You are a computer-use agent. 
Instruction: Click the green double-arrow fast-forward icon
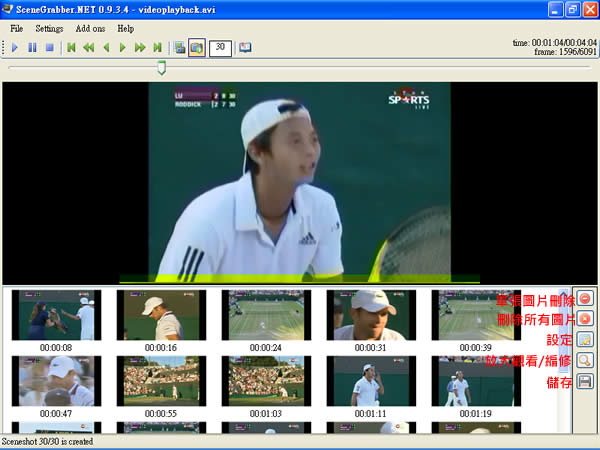pyautogui.click(x=140, y=47)
